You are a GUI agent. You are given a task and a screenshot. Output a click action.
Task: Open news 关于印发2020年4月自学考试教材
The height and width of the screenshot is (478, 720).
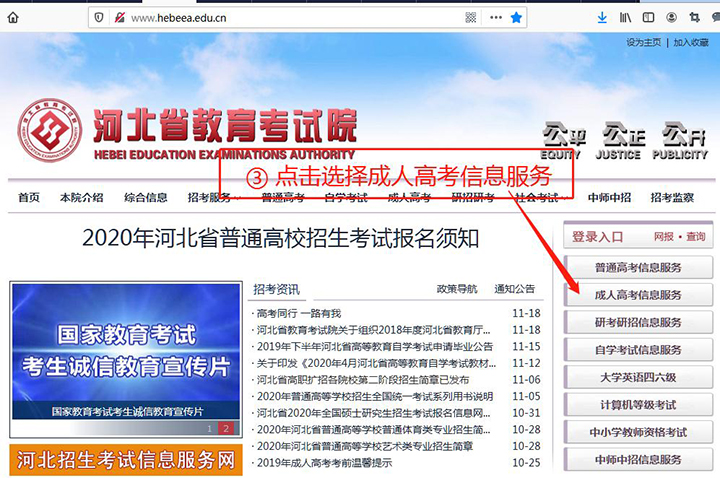click(x=376, y=363)
